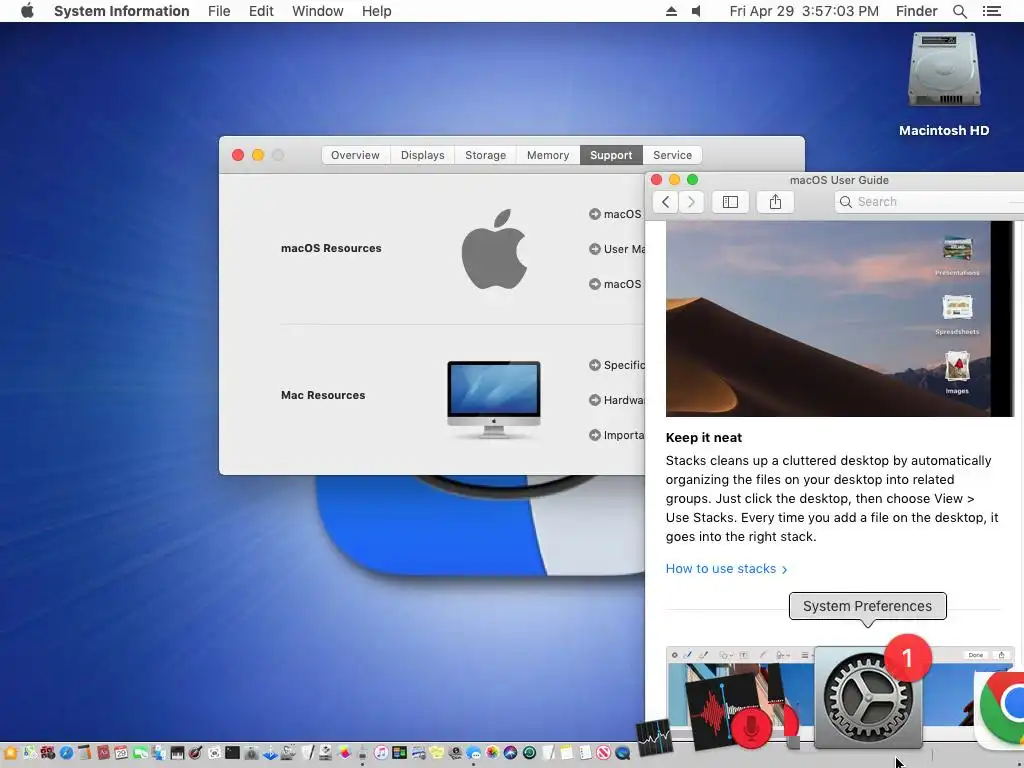The height and width of the screenshot is (768, 1024).
Task: Open the System Information app menu
Action: (x=121, y=11)
